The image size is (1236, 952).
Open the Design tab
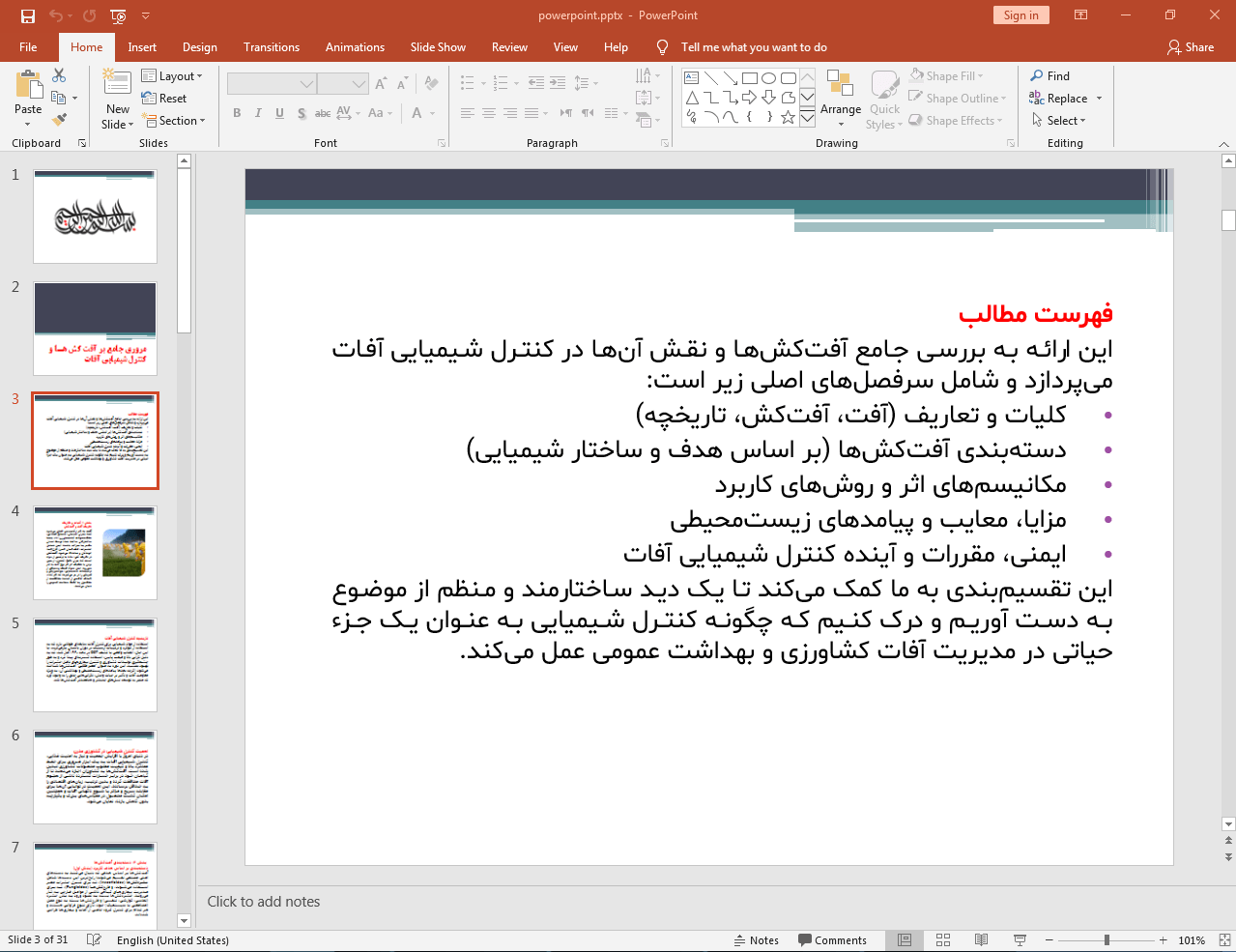point(200,46)
